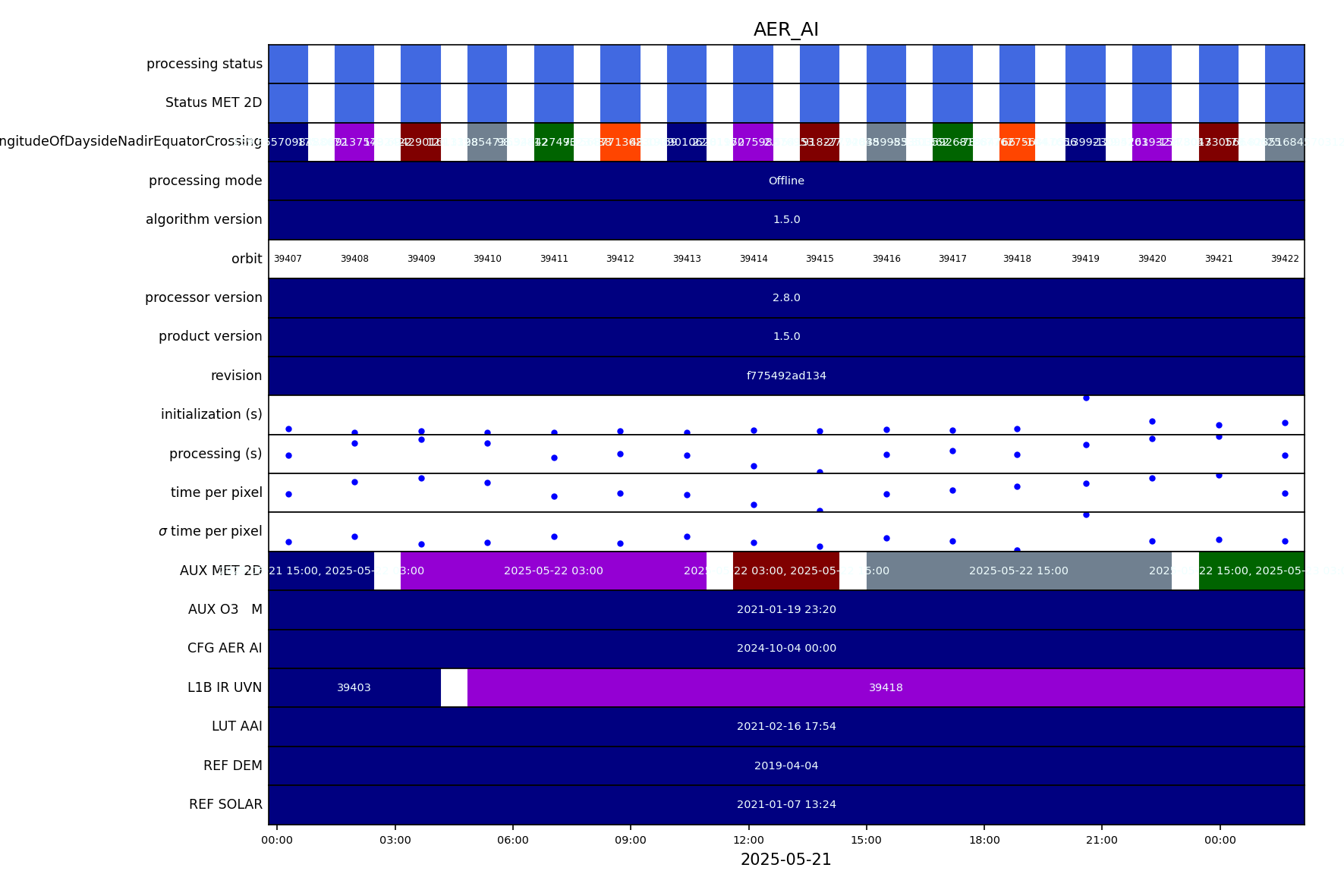Click the 12:00 x-axis tick label
The image size is (1344, 896).
point(748,840)
